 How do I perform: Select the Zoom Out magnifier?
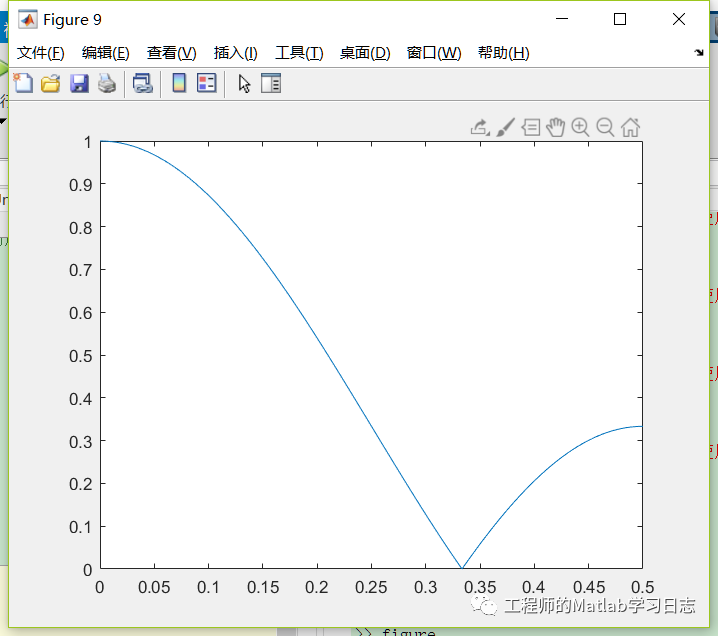click(x=605, y=127)
